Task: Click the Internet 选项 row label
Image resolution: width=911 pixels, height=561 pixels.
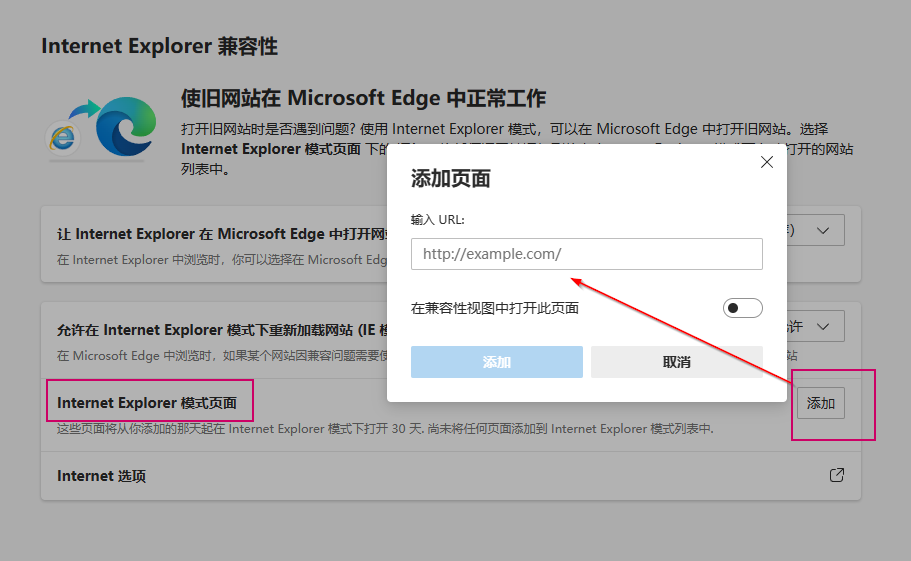Action: [102, 476]
